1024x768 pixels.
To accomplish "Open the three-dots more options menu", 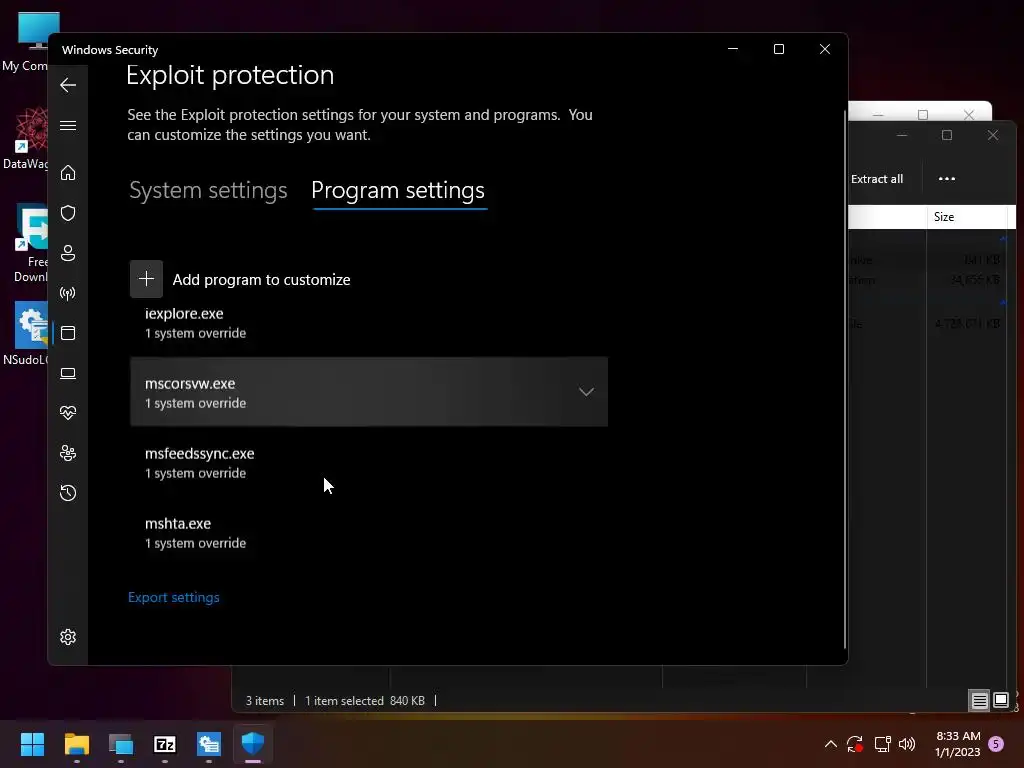I will pyautogui.click(x=946, y=179).
